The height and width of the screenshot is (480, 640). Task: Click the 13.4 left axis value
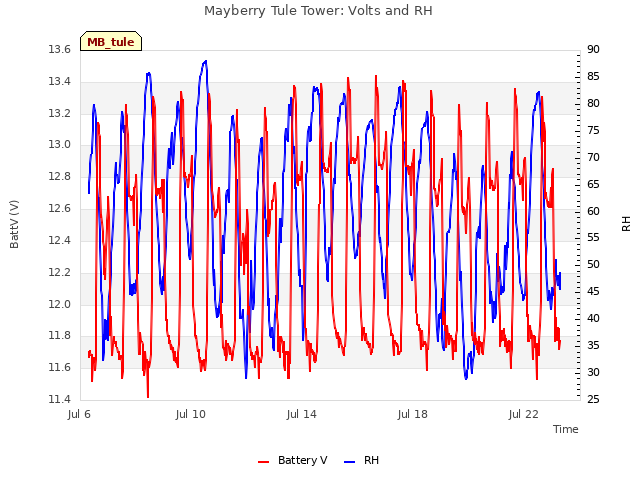[60, 81]
